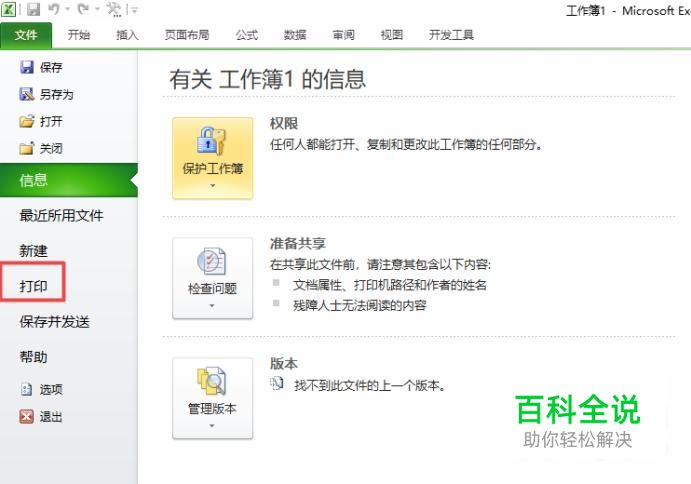Expand the 检查问题 dropdown arrow
This screenshot has height=484, width=691.
coord(212,306)
